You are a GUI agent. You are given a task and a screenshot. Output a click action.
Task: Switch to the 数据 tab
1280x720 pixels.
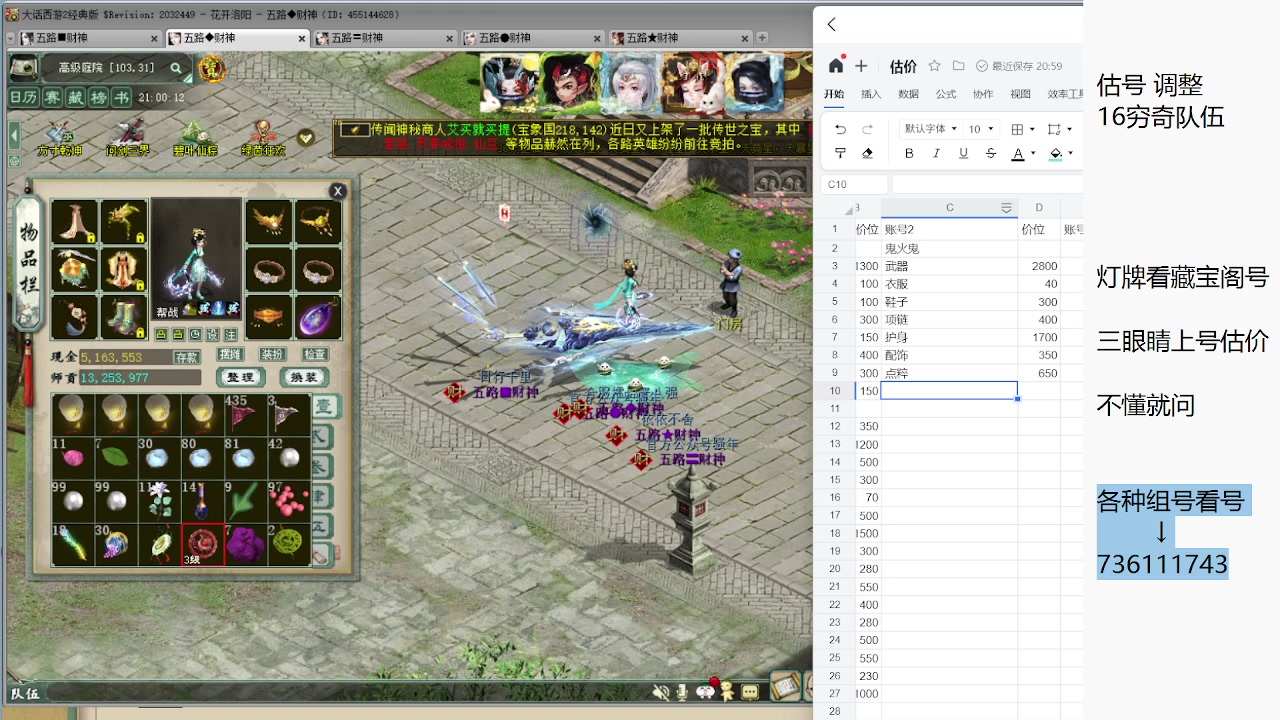[x=908, y=94]
